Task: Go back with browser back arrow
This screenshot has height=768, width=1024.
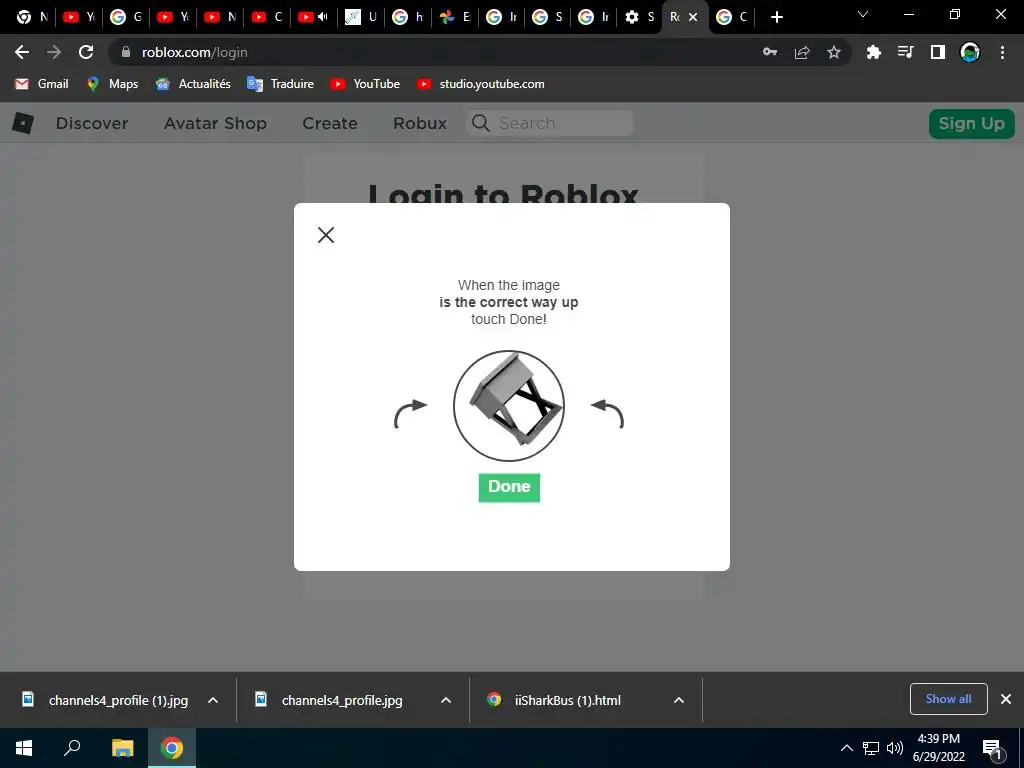Action: (22, 52)
